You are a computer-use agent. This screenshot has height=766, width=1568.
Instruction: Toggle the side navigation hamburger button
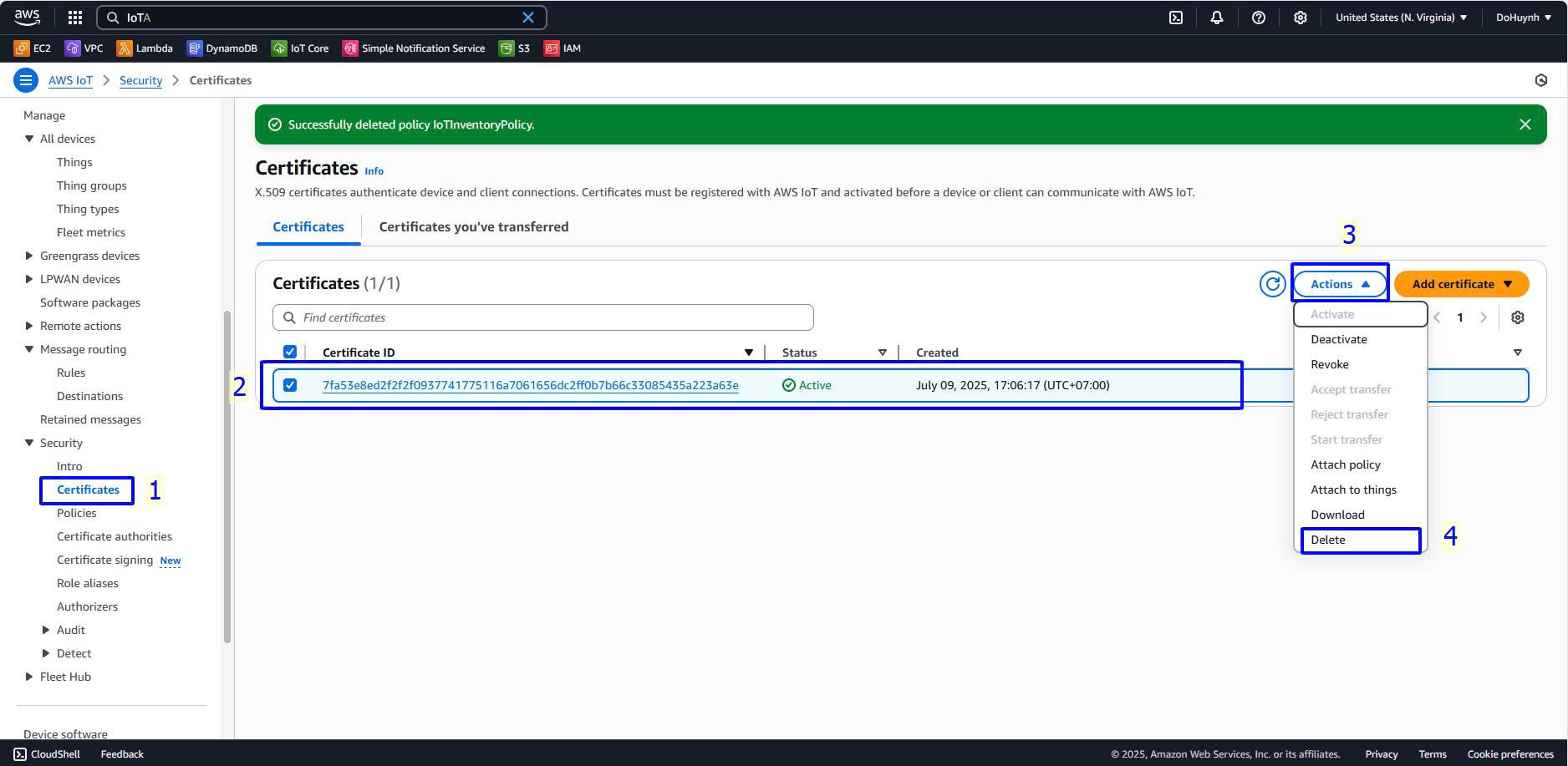pos(26,80)
